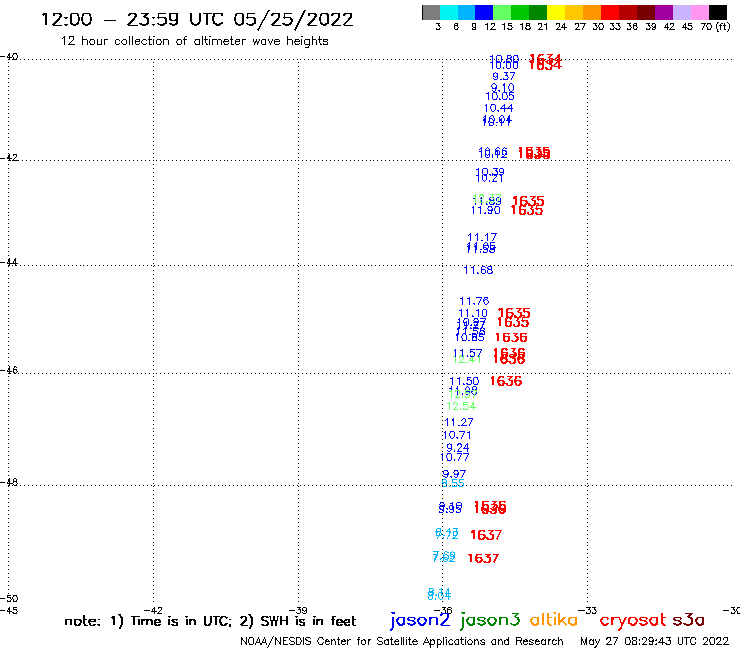
Task: Click the wave height value 9.24
Action: [458, 447]
